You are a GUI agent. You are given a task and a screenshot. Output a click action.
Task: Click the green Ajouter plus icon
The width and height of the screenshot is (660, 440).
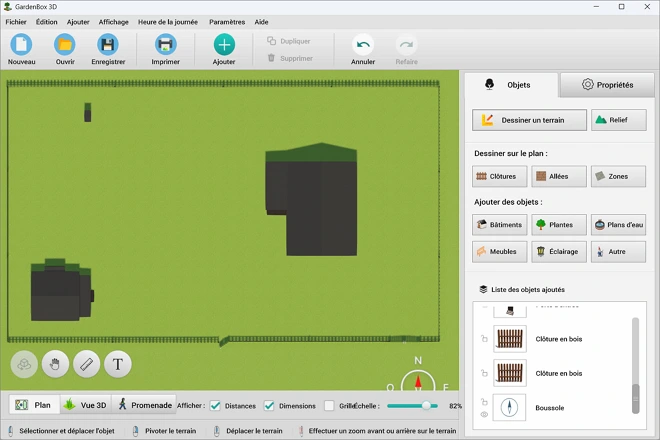(x=224, y=45)
